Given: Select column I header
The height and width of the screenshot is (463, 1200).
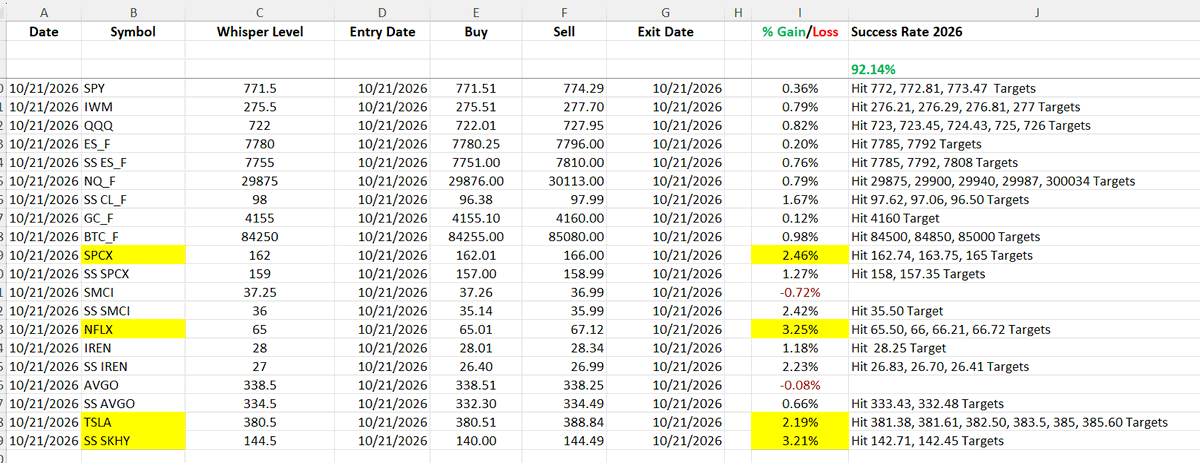Looking at the screenshot, I should coord(798,11).
